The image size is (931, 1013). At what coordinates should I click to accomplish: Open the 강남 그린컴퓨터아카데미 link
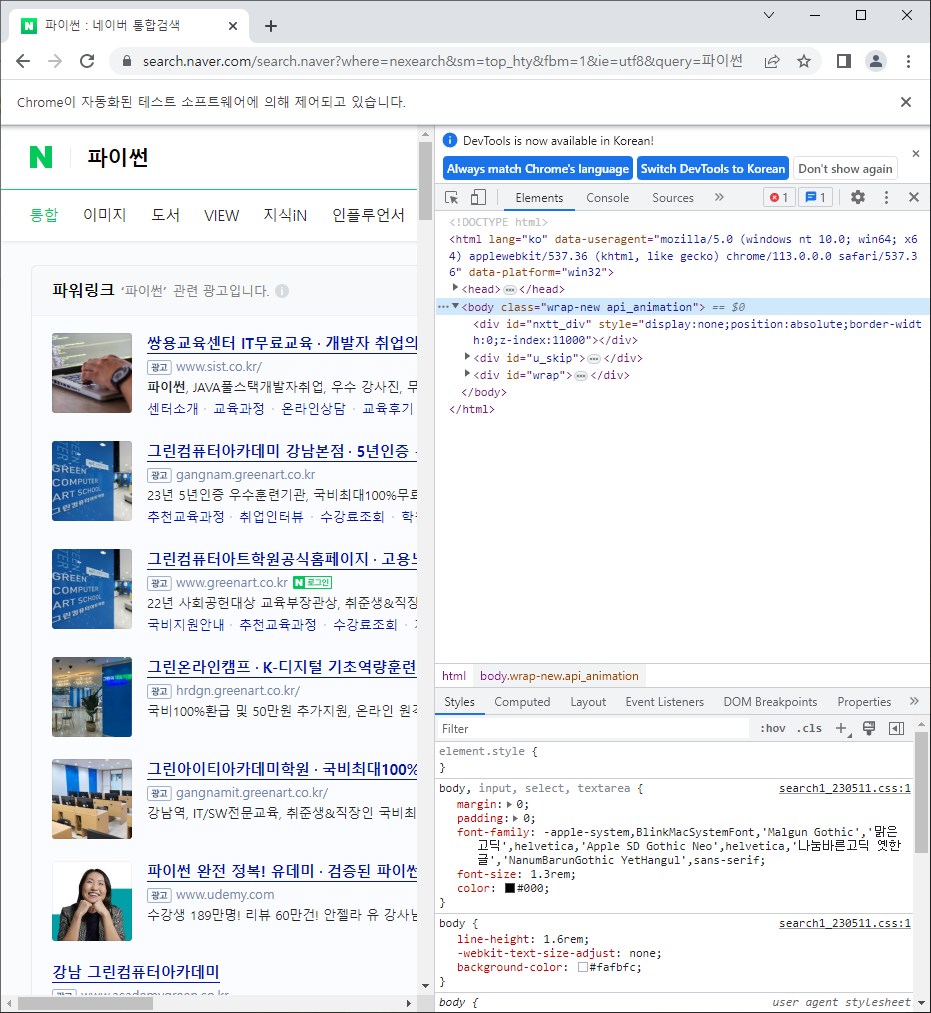136,972
